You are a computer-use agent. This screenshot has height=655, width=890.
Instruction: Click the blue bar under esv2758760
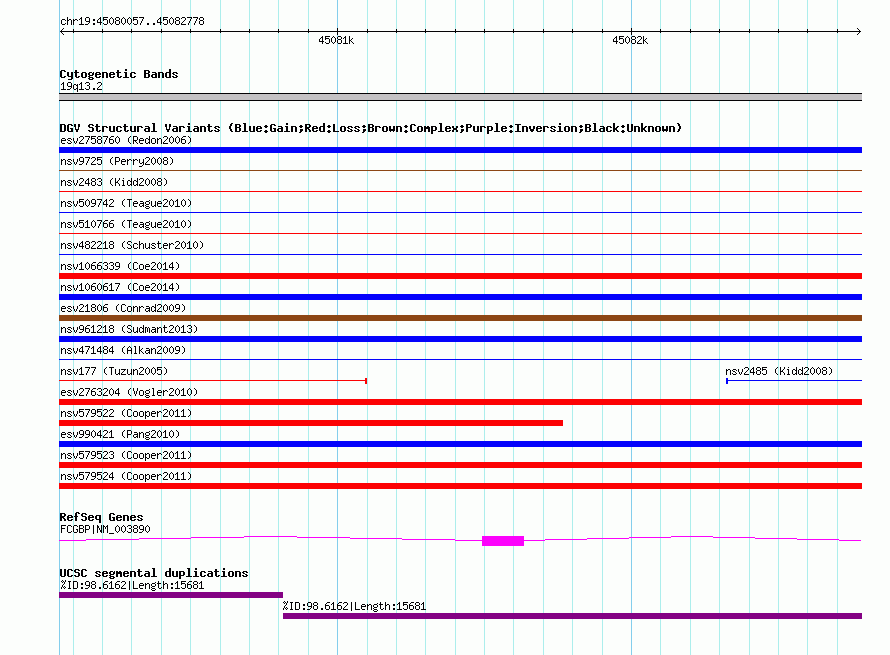click(460, 150)
